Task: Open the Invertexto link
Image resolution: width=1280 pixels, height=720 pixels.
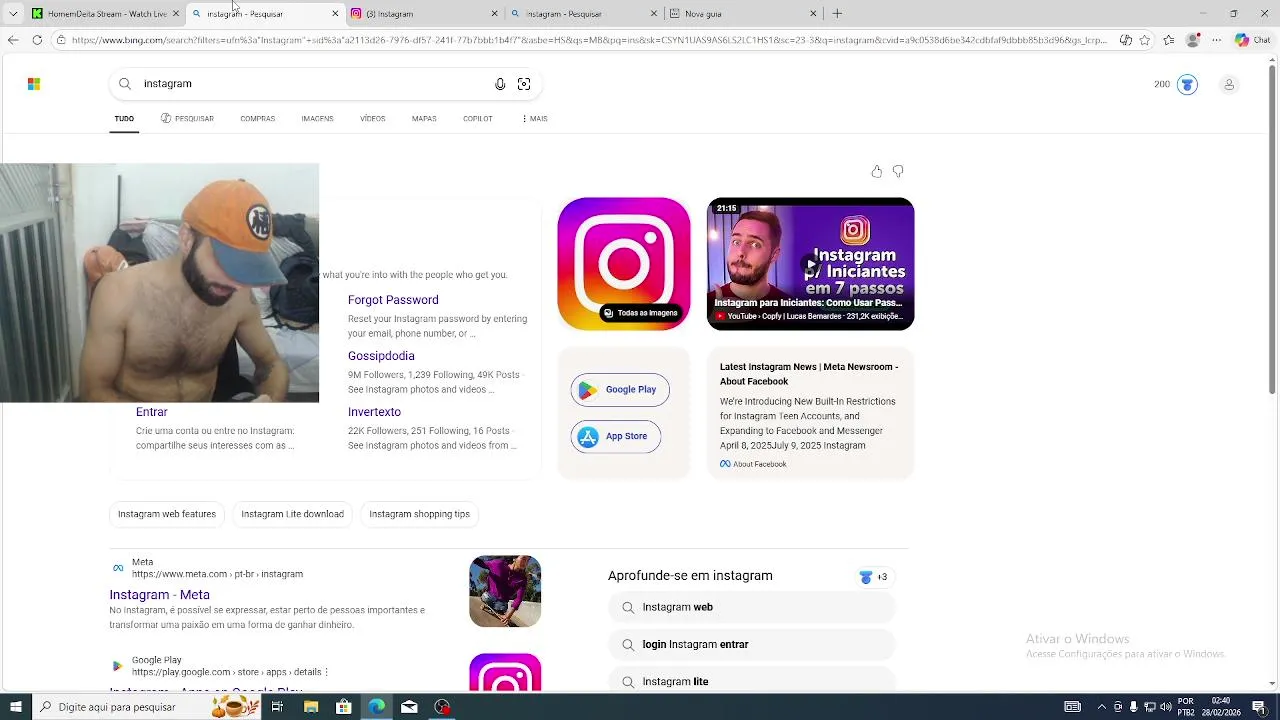Action: (374, 412)
